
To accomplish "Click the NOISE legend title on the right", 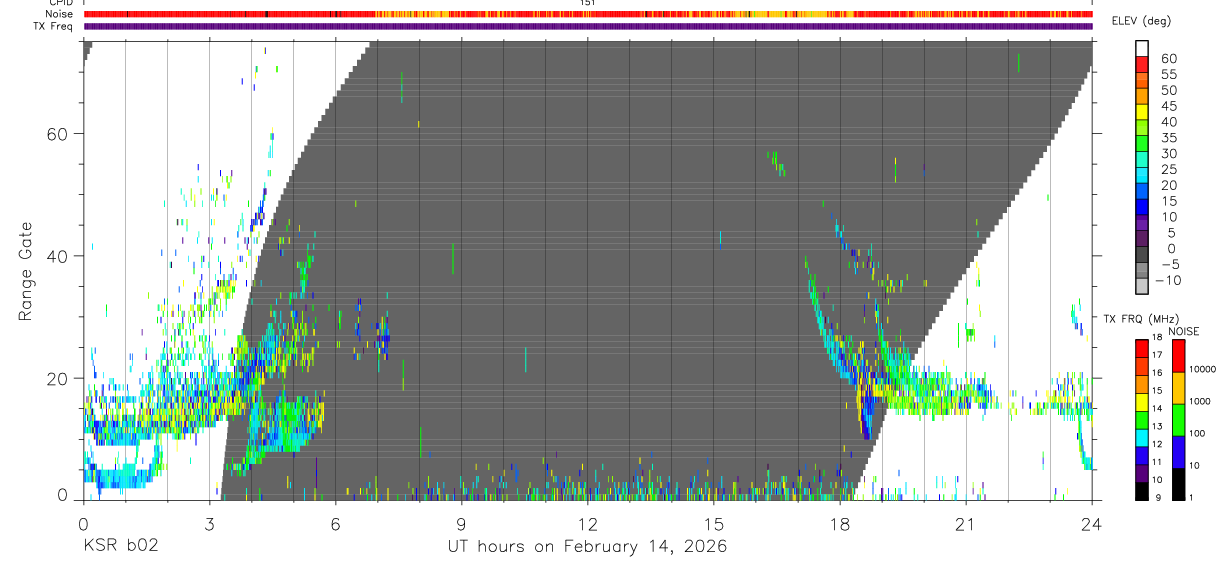I will tap(1183, 331).
